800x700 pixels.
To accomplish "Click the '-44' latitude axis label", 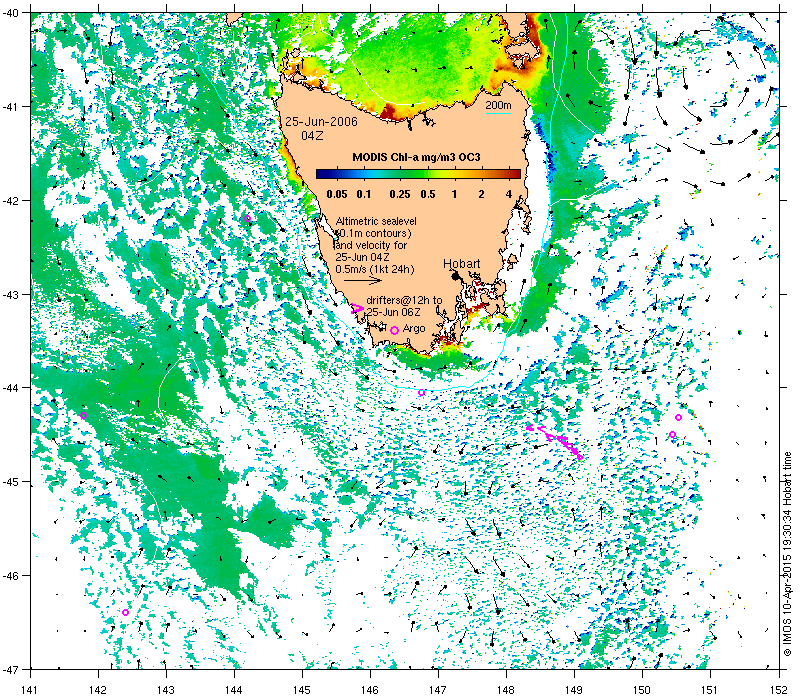I will click(x=9, y=388).
